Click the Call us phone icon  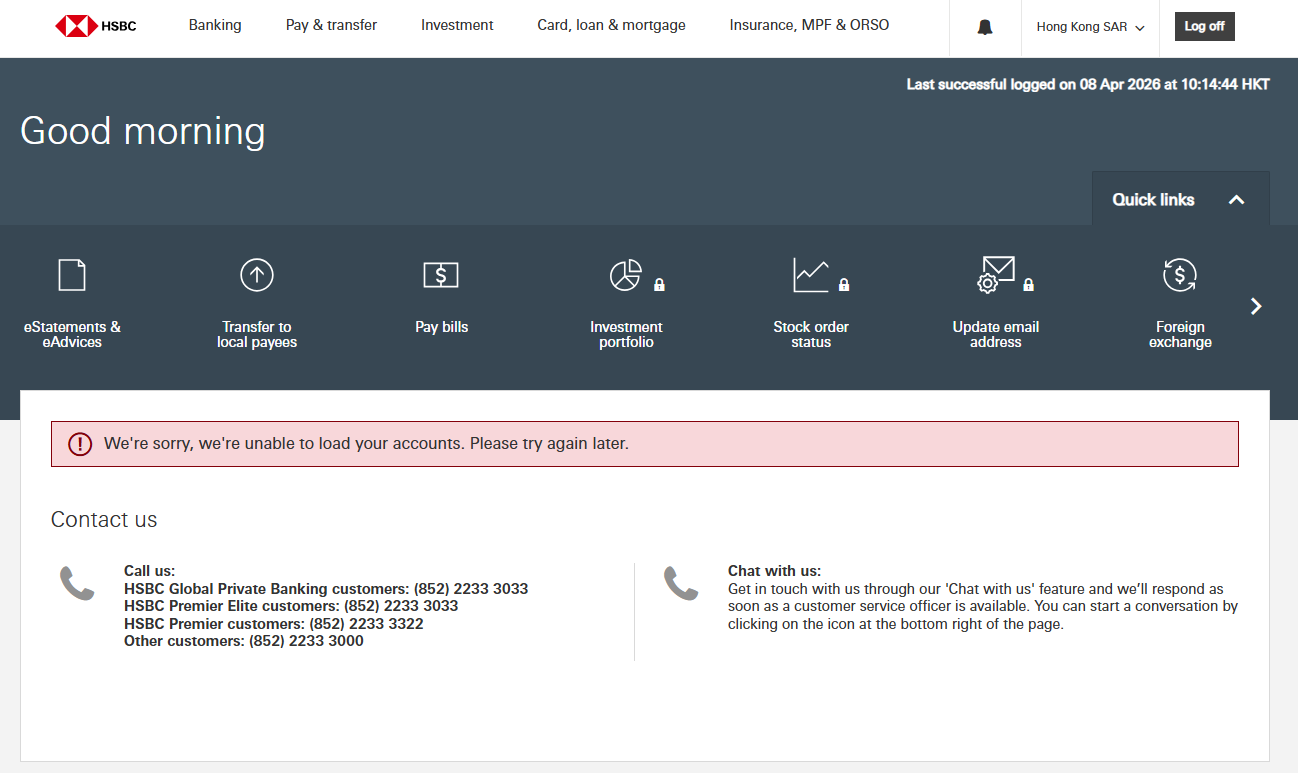77,583
